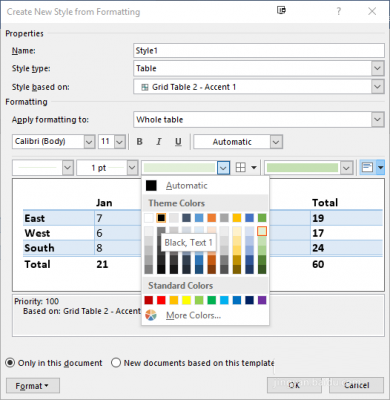Screen dimensions: 390x400
Task: Open the Calibri (Body) font dropdown
Action: click(89, 142)
